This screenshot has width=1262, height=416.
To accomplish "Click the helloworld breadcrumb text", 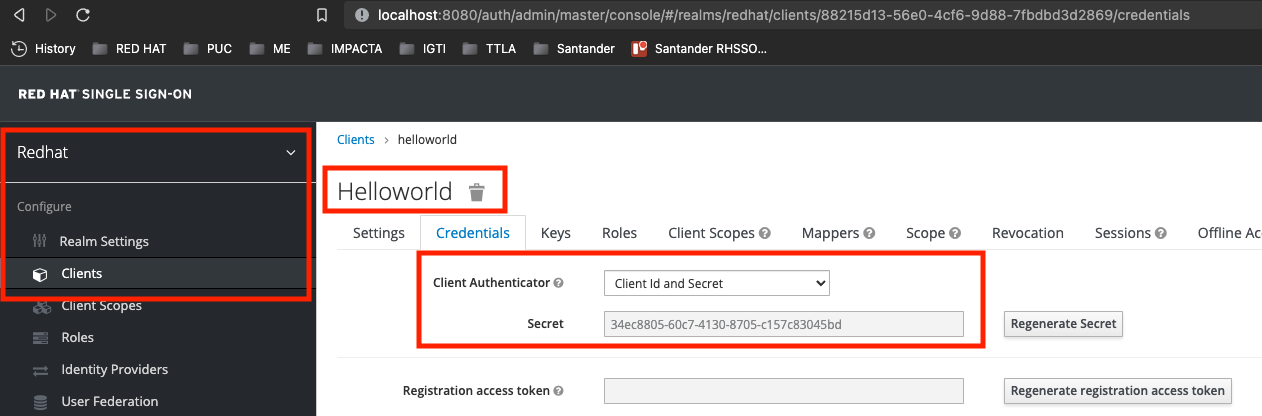I will (x=427, y=140).
